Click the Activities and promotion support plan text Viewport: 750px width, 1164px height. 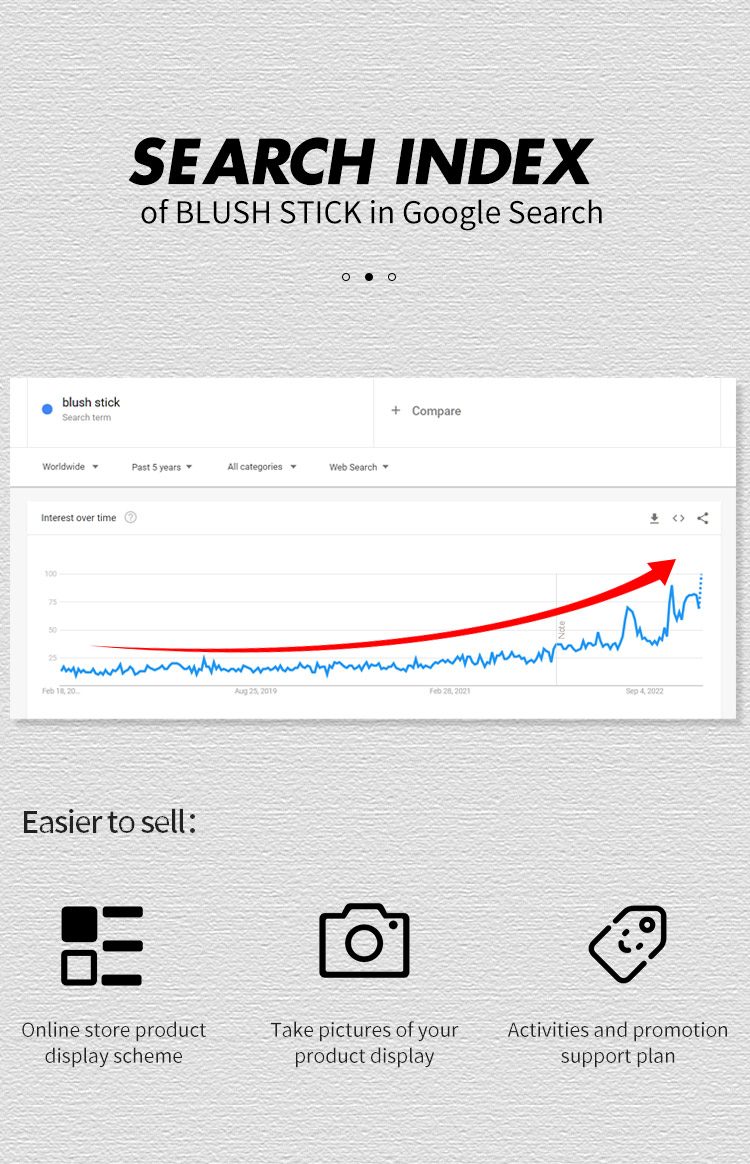coord(618,1043)
